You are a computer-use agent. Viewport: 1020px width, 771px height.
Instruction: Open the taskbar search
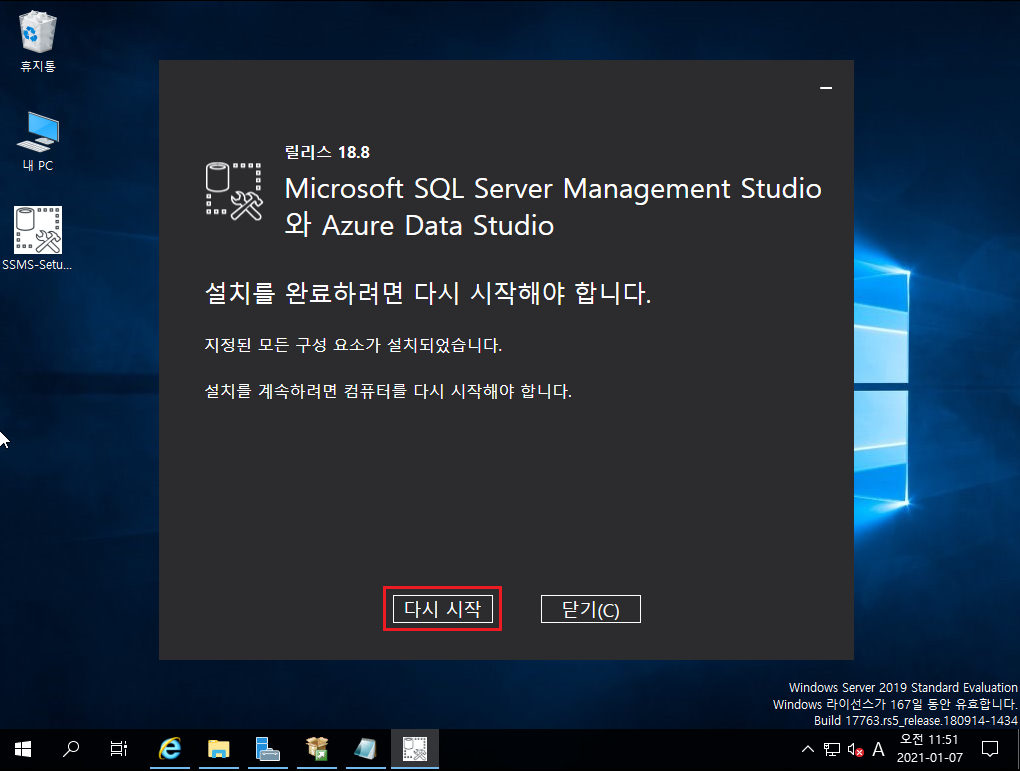71,750
